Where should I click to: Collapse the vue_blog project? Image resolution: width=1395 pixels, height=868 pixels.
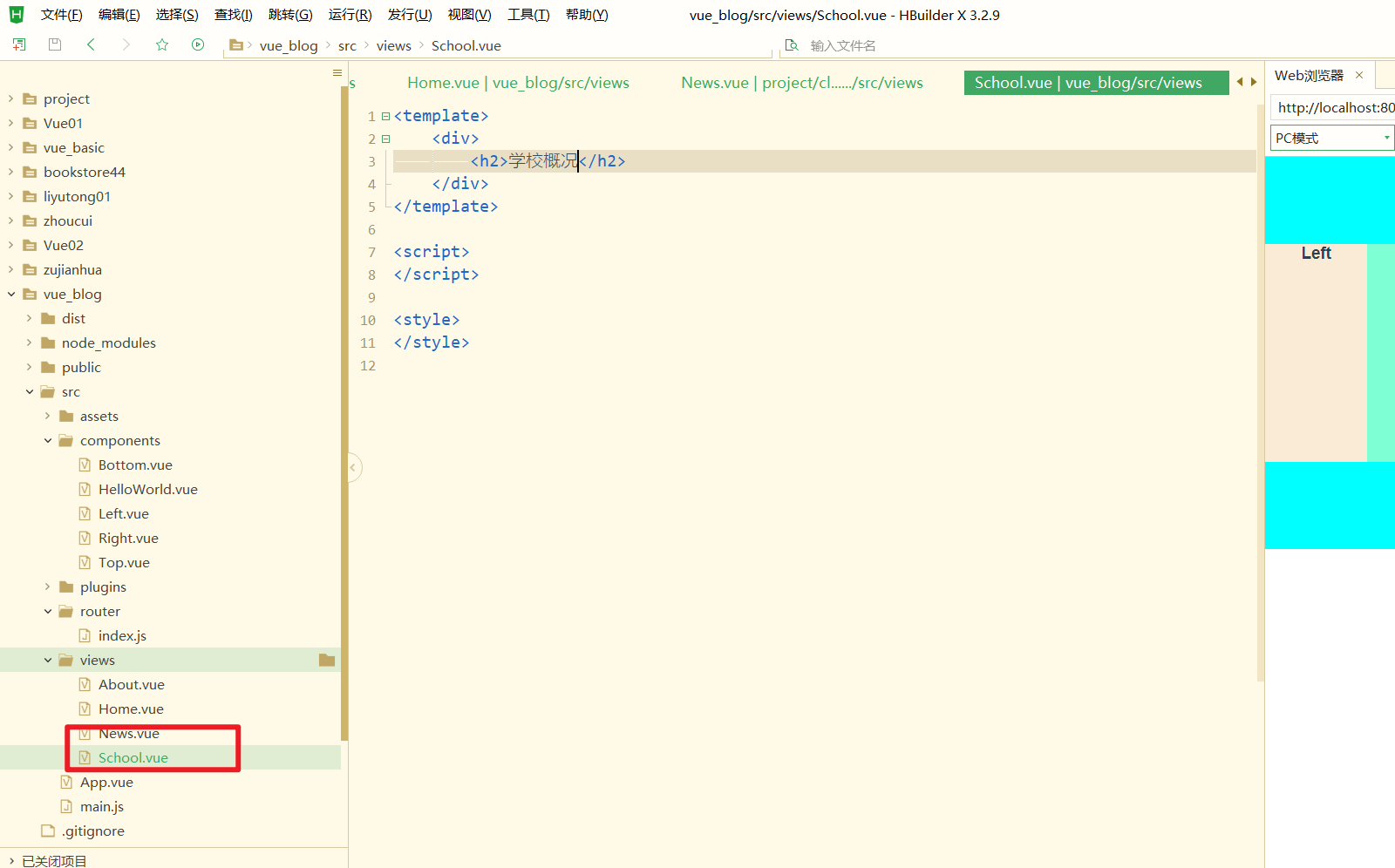pyautogui.click(x=11, y=294)
